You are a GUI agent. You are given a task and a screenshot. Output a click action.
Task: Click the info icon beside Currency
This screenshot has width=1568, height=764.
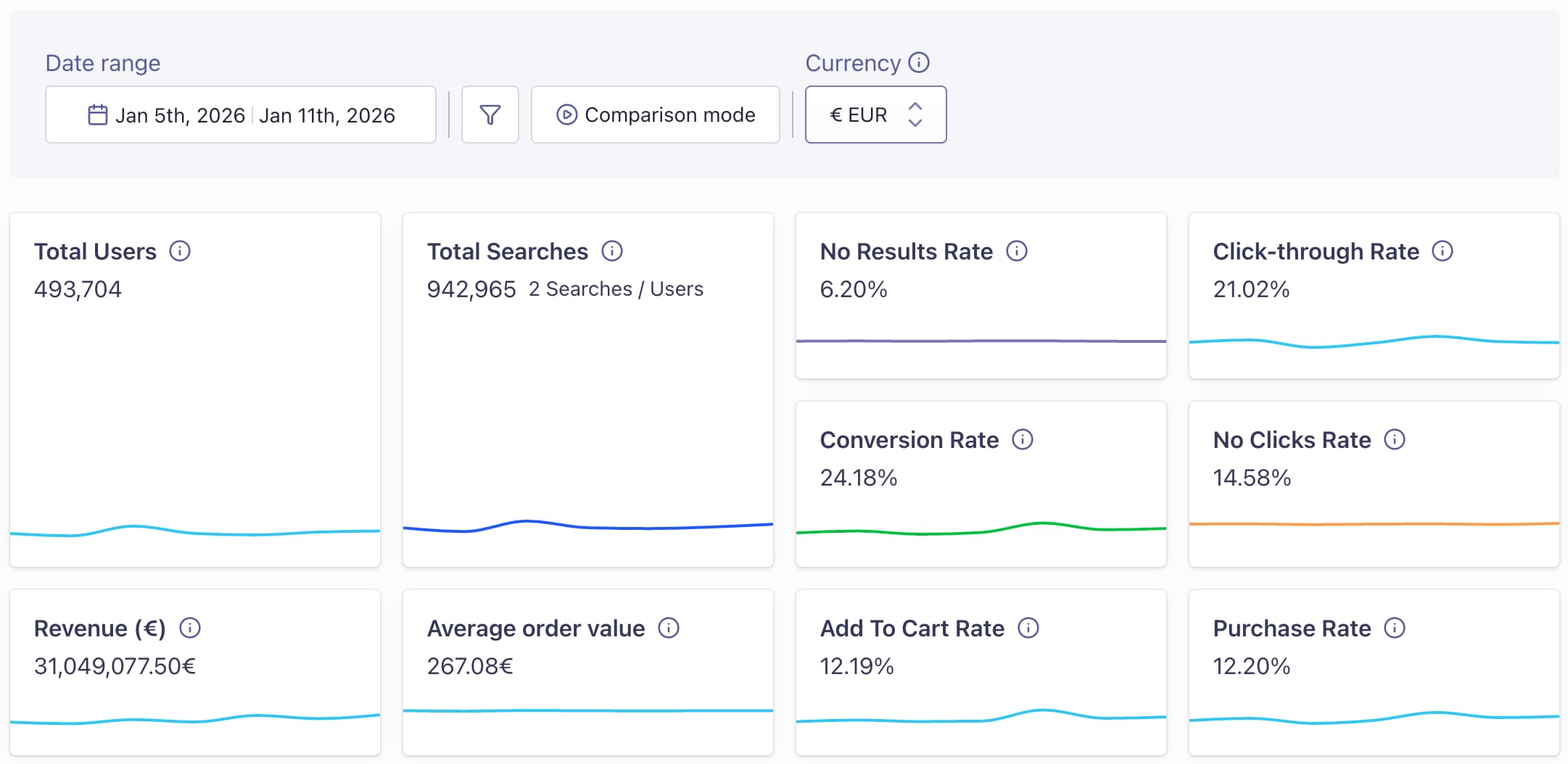coord(920,63)
